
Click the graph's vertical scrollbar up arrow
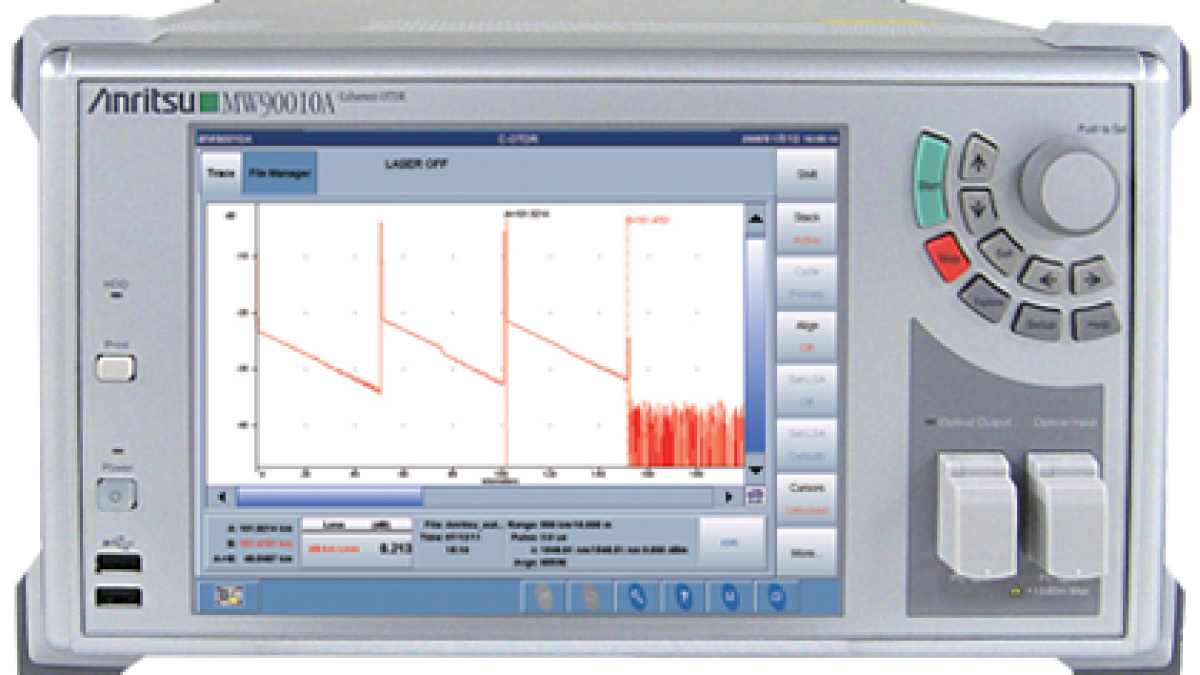(x=756, y=217)
